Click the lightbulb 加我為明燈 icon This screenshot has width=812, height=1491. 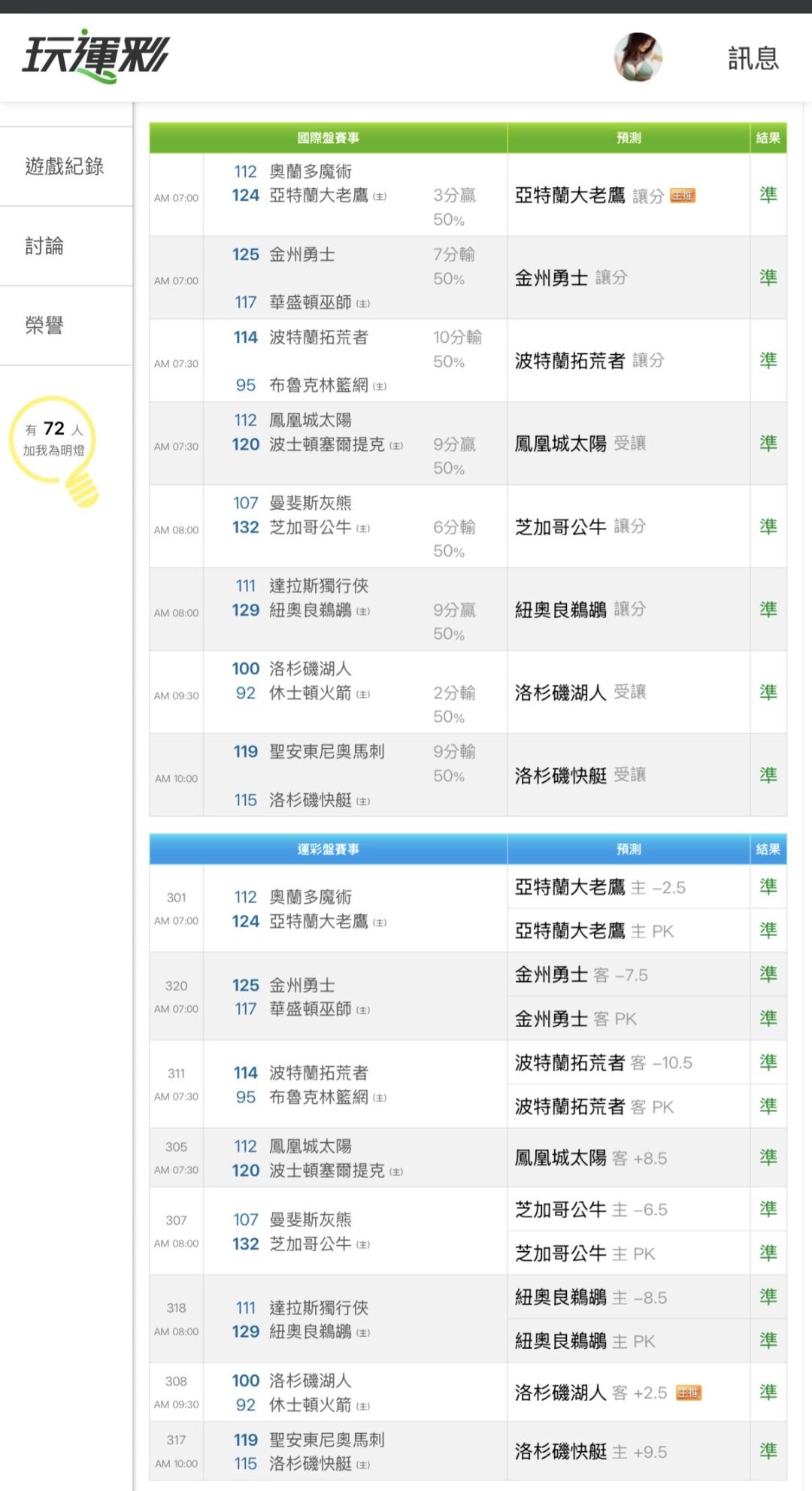click(56, 447)
